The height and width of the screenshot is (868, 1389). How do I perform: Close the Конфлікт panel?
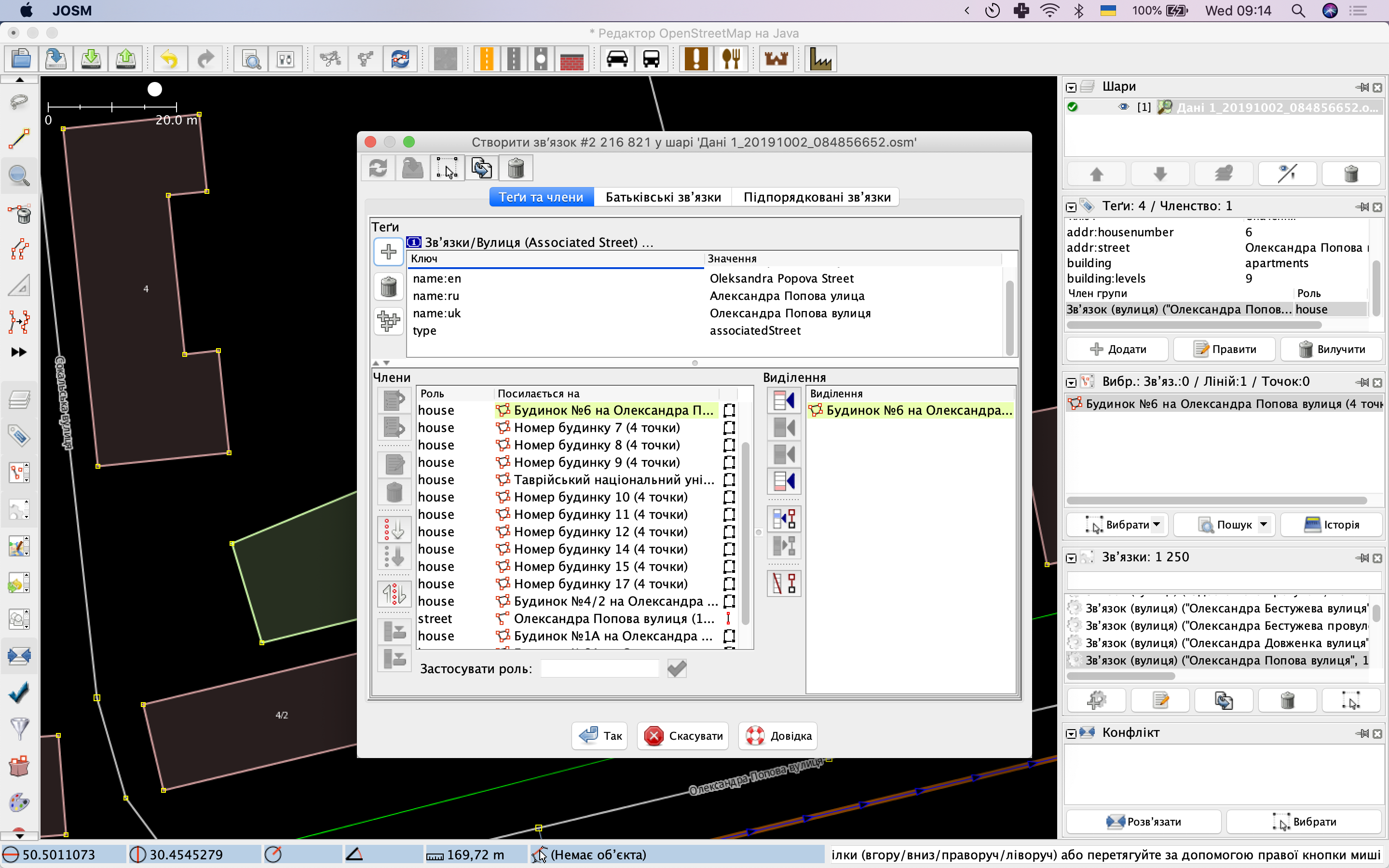pyautogui.click(x=1377, y=733)
